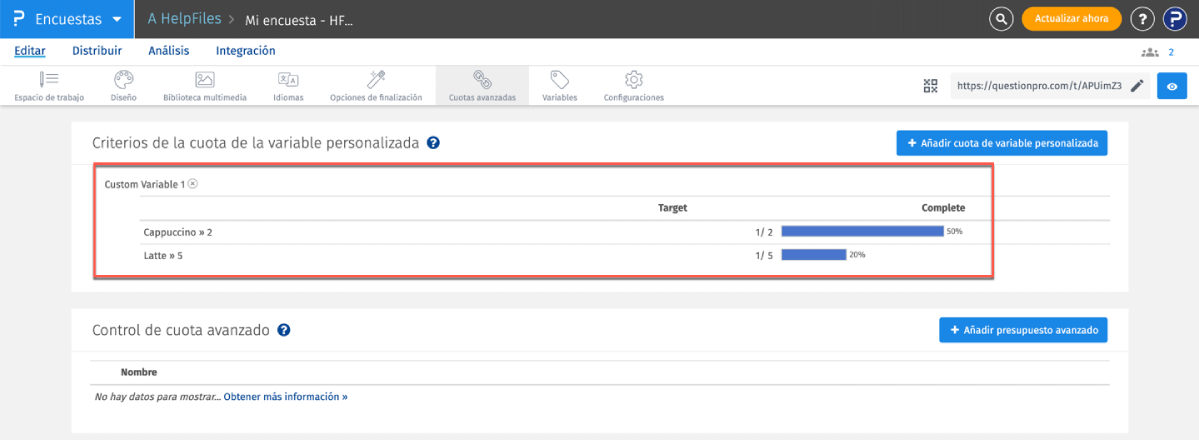Switch to the Editar tab
Image resolution: width=1199 pixels, height=440 pixels.
pyautogui.click(x=30, y=51)
